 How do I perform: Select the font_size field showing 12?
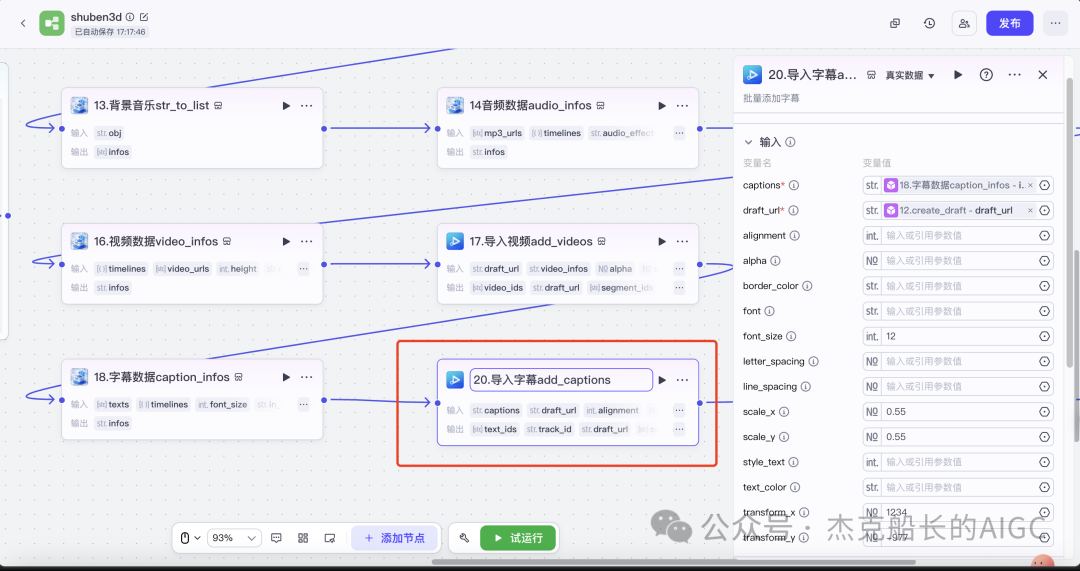[x=960, y=336]
